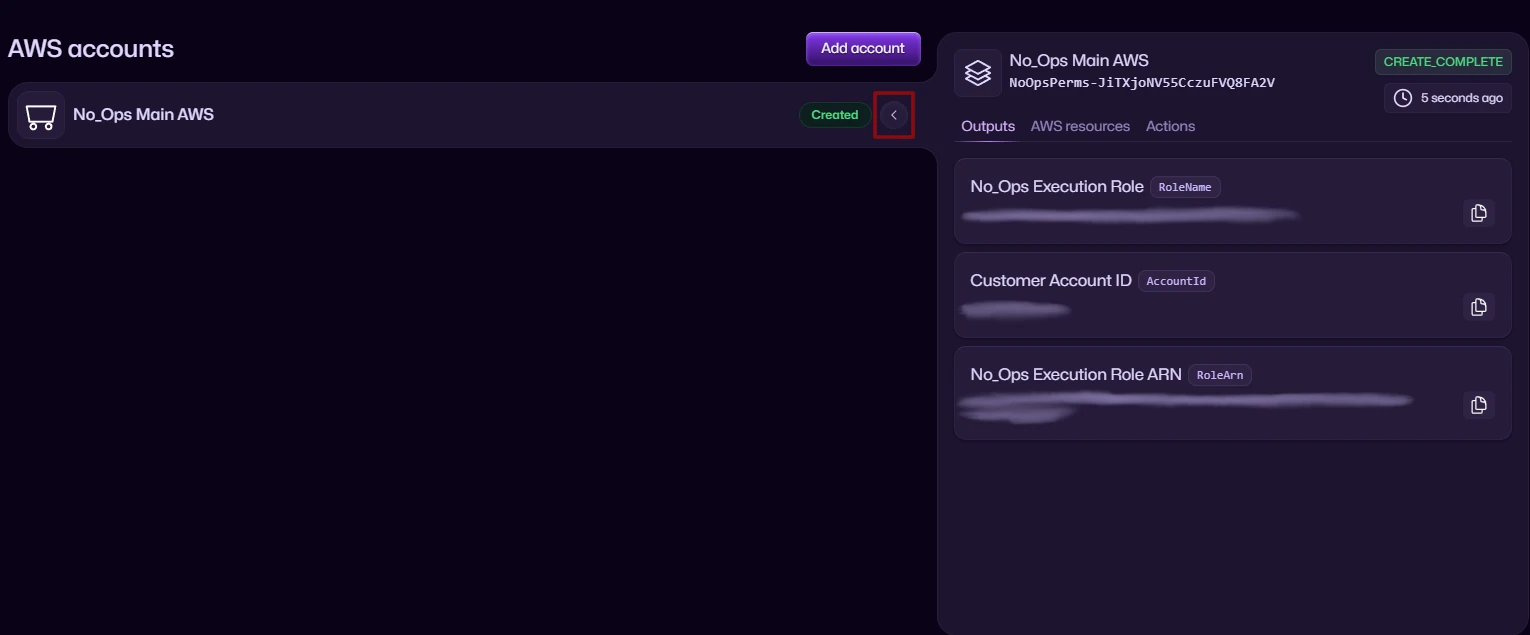Open the AWS resources tab

click(1080, 126)
